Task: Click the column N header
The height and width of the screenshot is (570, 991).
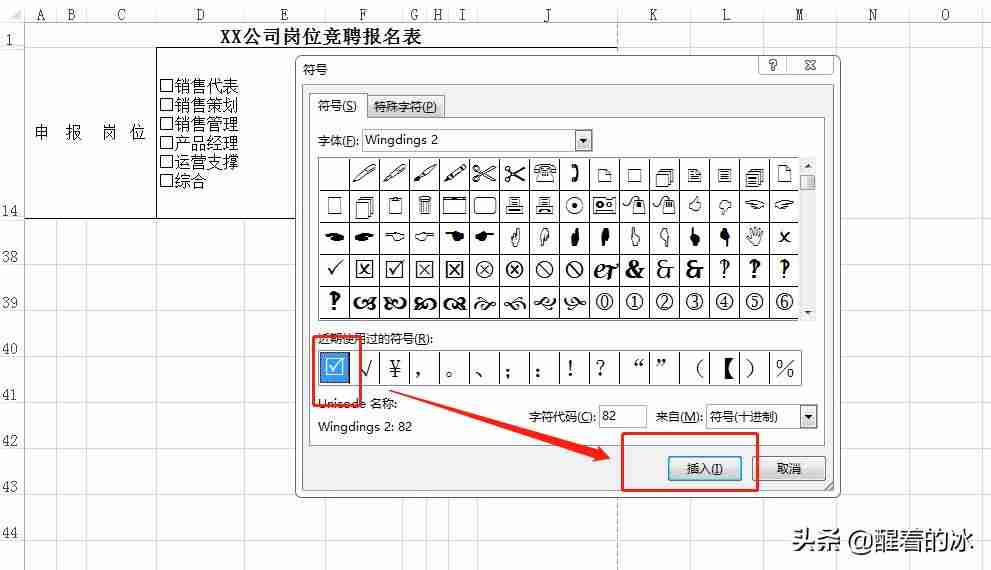Action: point(873,14)
